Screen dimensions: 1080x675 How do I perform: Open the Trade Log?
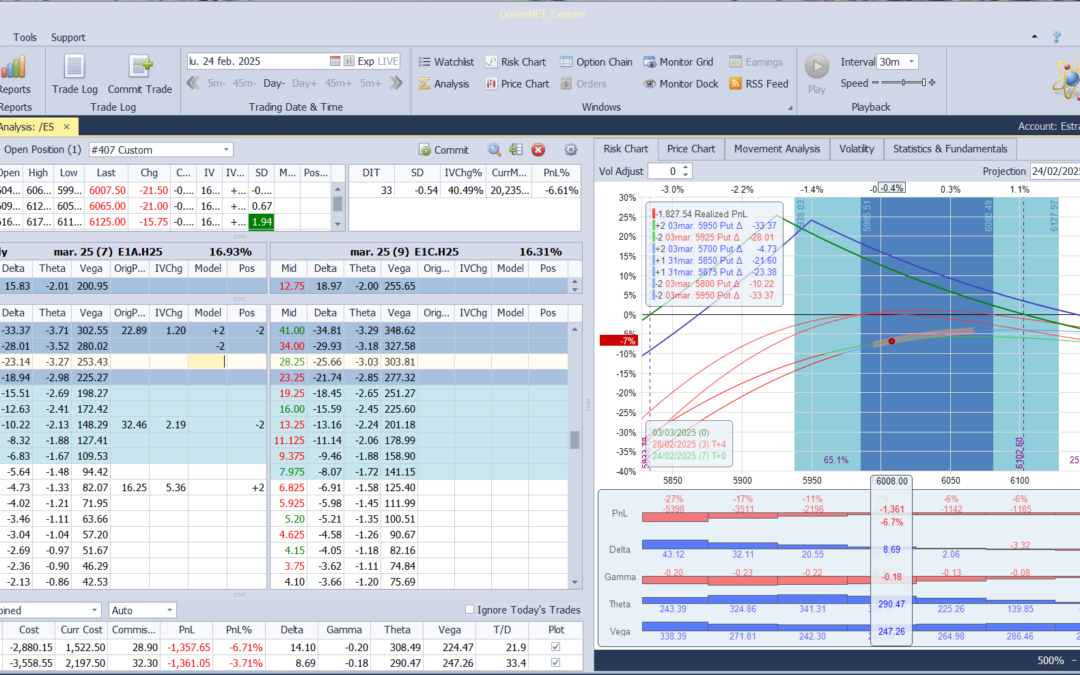[74, 75]
